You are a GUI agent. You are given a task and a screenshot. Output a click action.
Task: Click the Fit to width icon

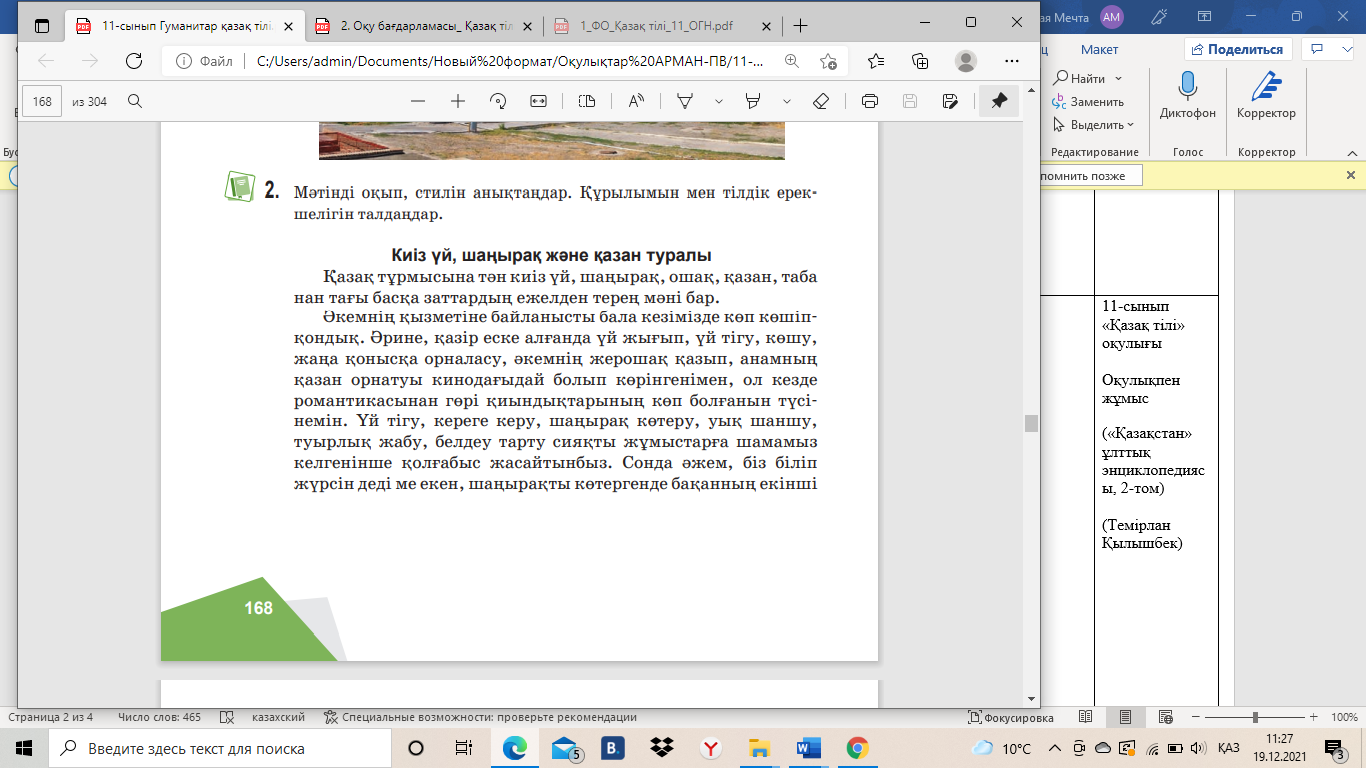point(539,101)
